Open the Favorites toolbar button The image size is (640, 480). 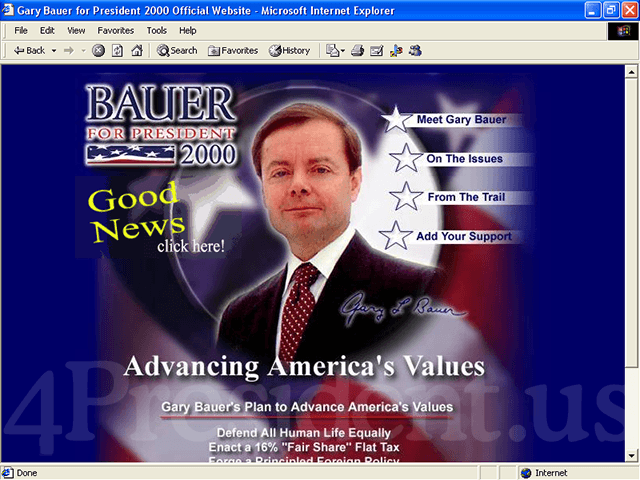pos(233,51)
